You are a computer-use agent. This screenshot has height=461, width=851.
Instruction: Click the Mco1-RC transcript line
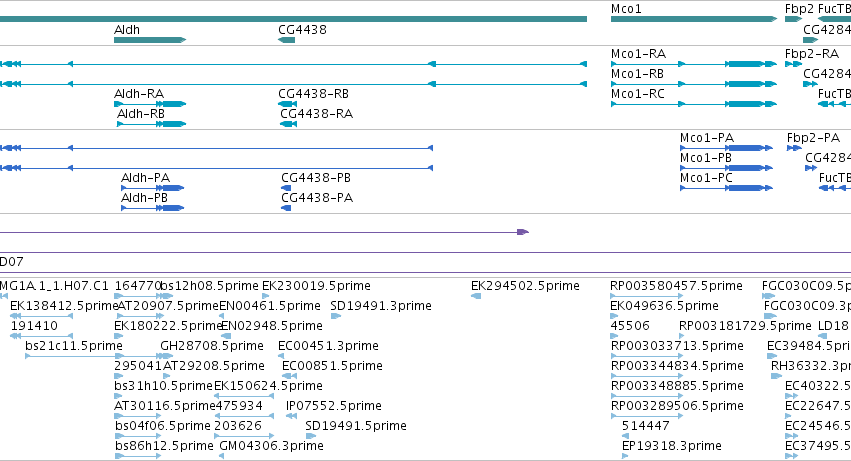pyautogui.click(x=694, y=104)
